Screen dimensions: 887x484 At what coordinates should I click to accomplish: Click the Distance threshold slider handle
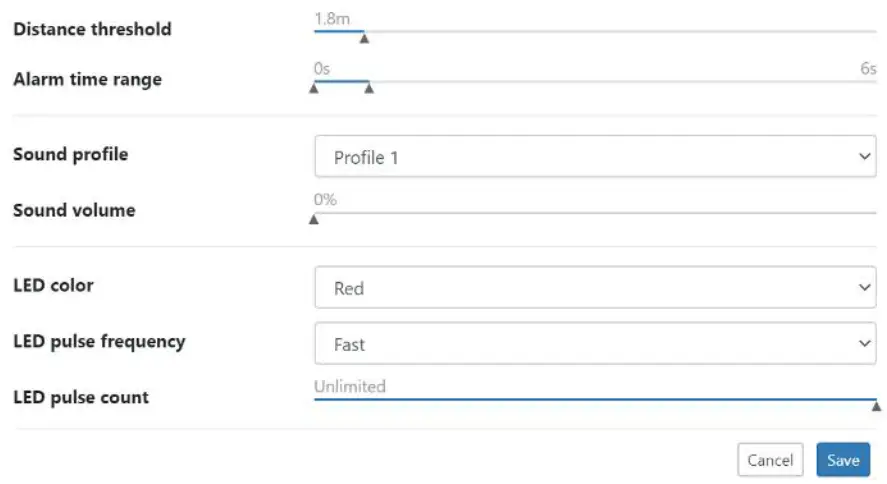(364, 39)
